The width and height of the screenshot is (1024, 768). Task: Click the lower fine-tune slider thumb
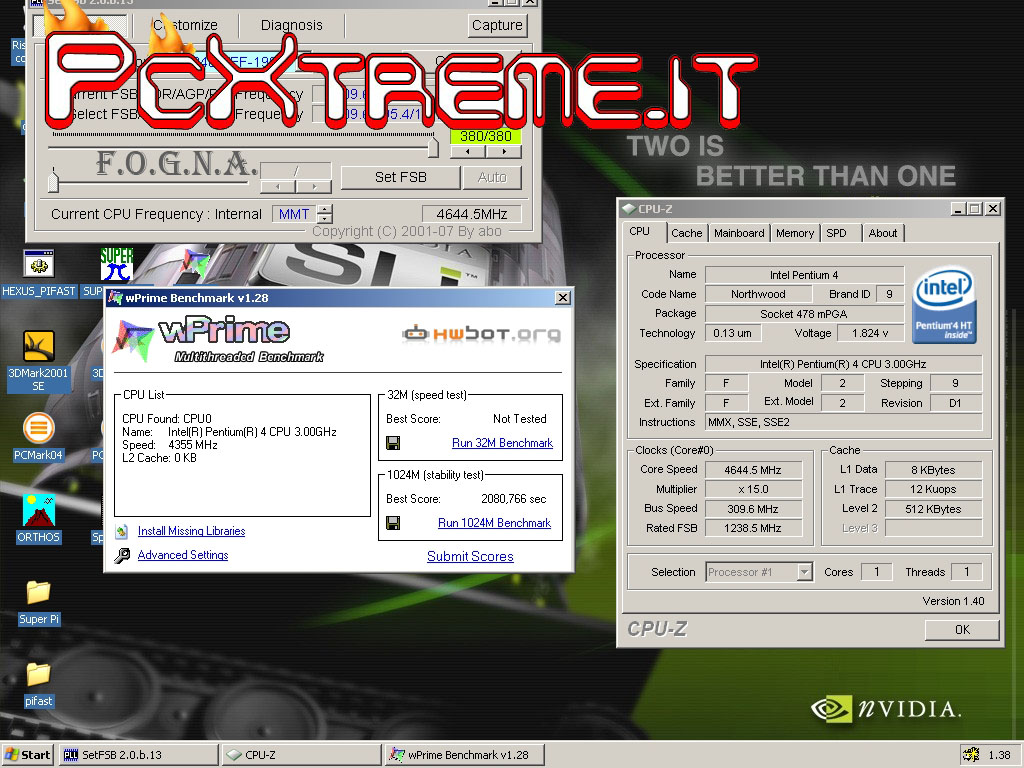click(54, 180)
